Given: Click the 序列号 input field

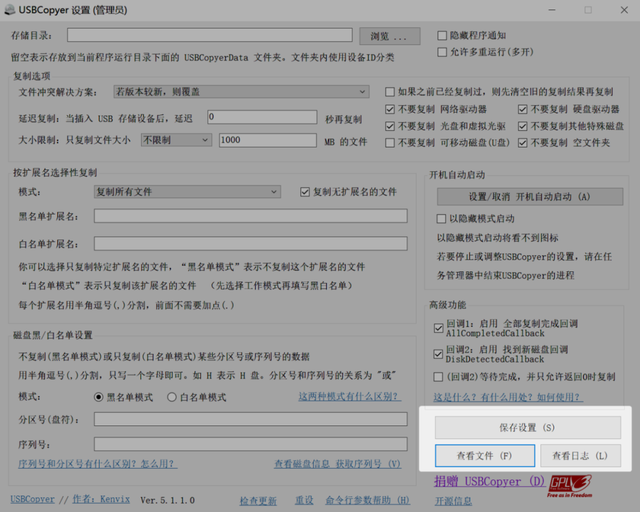Looking at the screenshot, I should 251,444.
